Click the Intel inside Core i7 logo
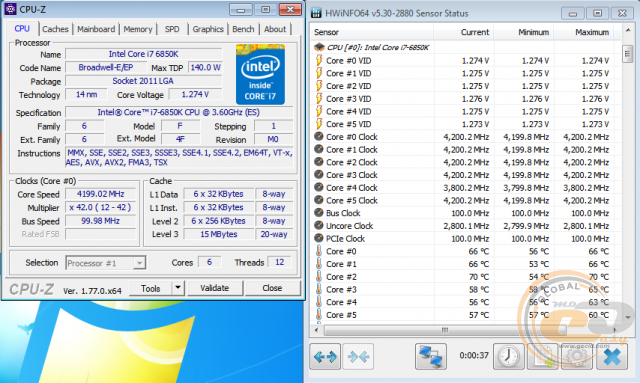The width and height of the screenshot is (640, 383). pyautogui.click(x=260, y=75)
